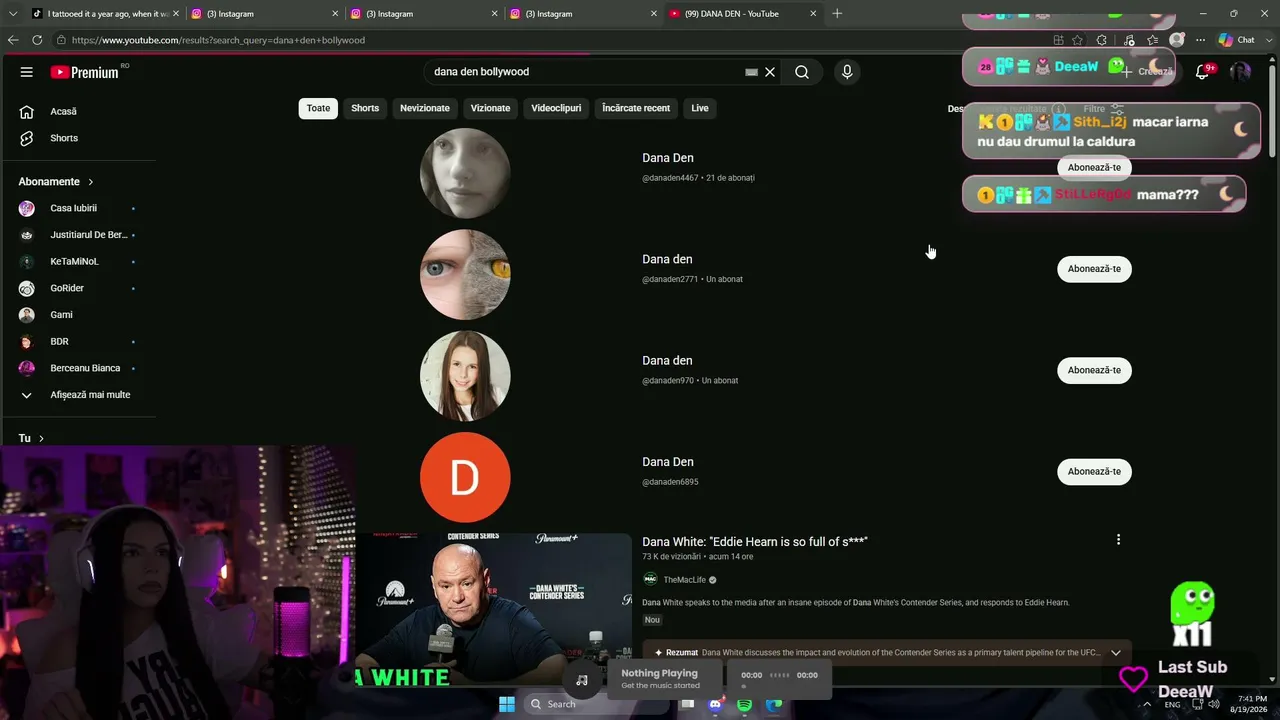
Task: Filter results by Vizionate
Action: coord(490,108)
